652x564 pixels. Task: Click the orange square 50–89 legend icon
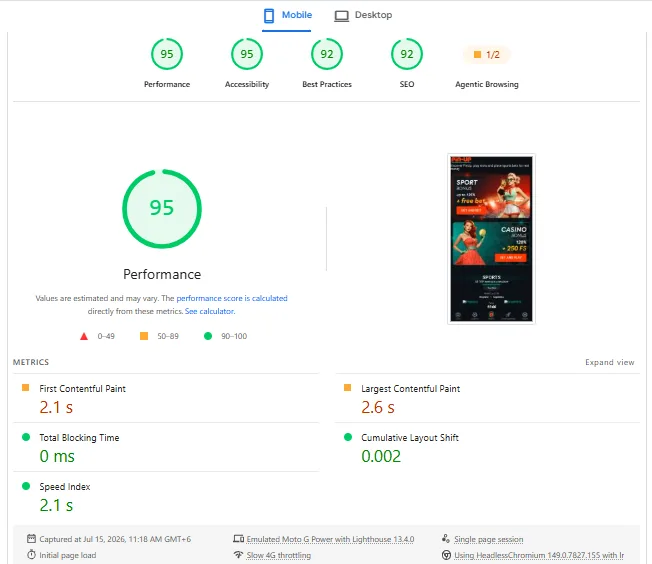point(144,336)
